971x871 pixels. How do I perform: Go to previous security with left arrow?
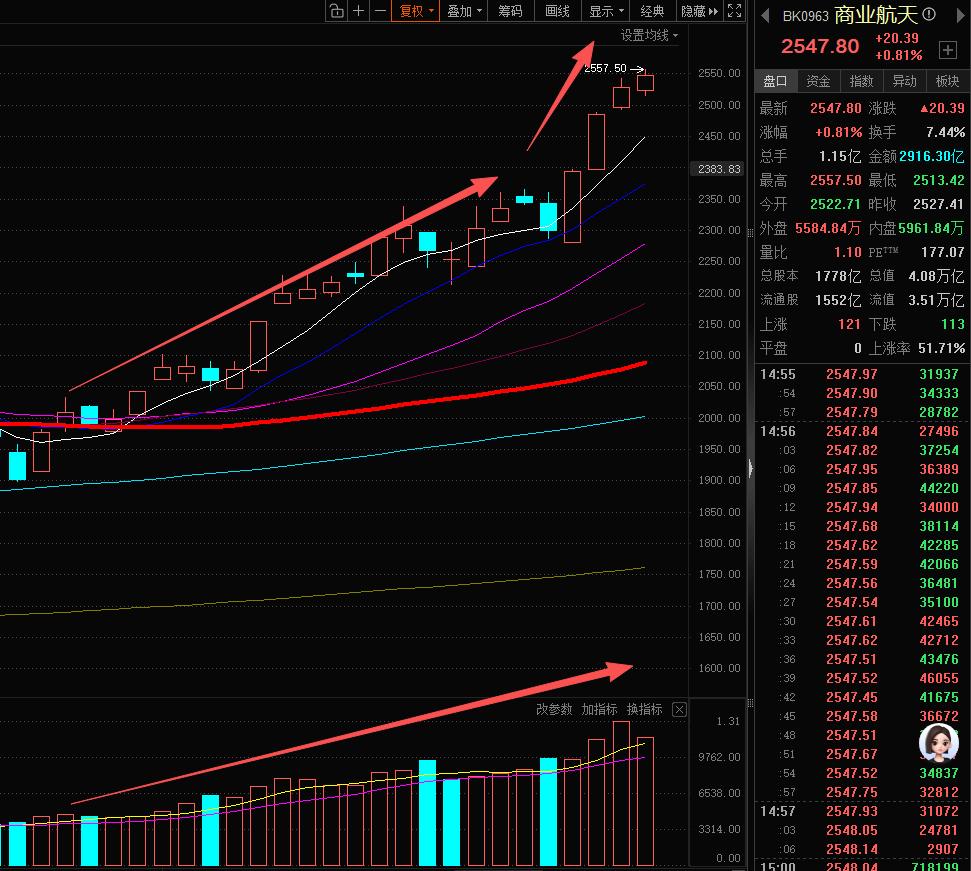point(765,15)
